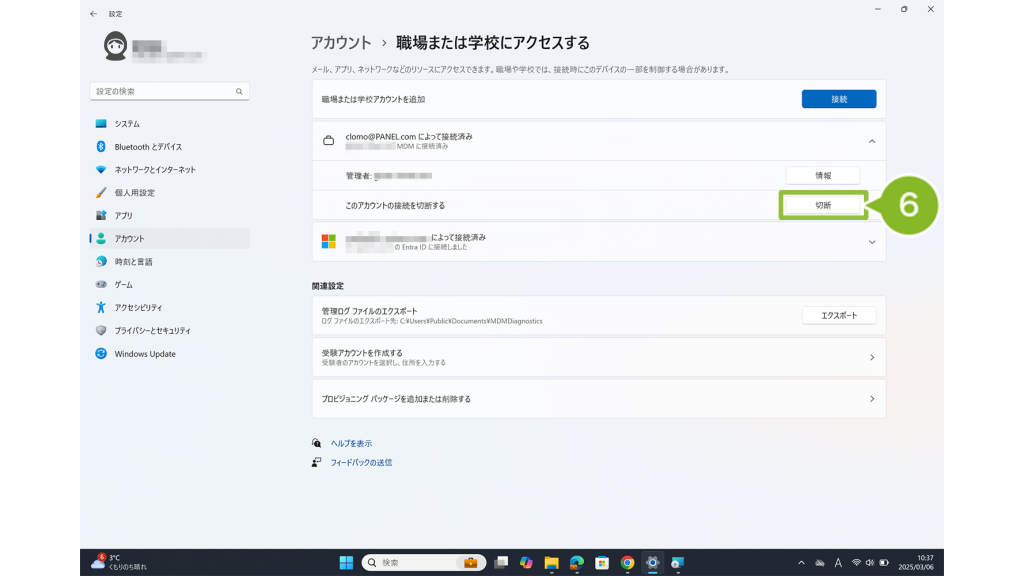Go back with the Settings back arrow
1024x576 pixels.
(93, 14)
